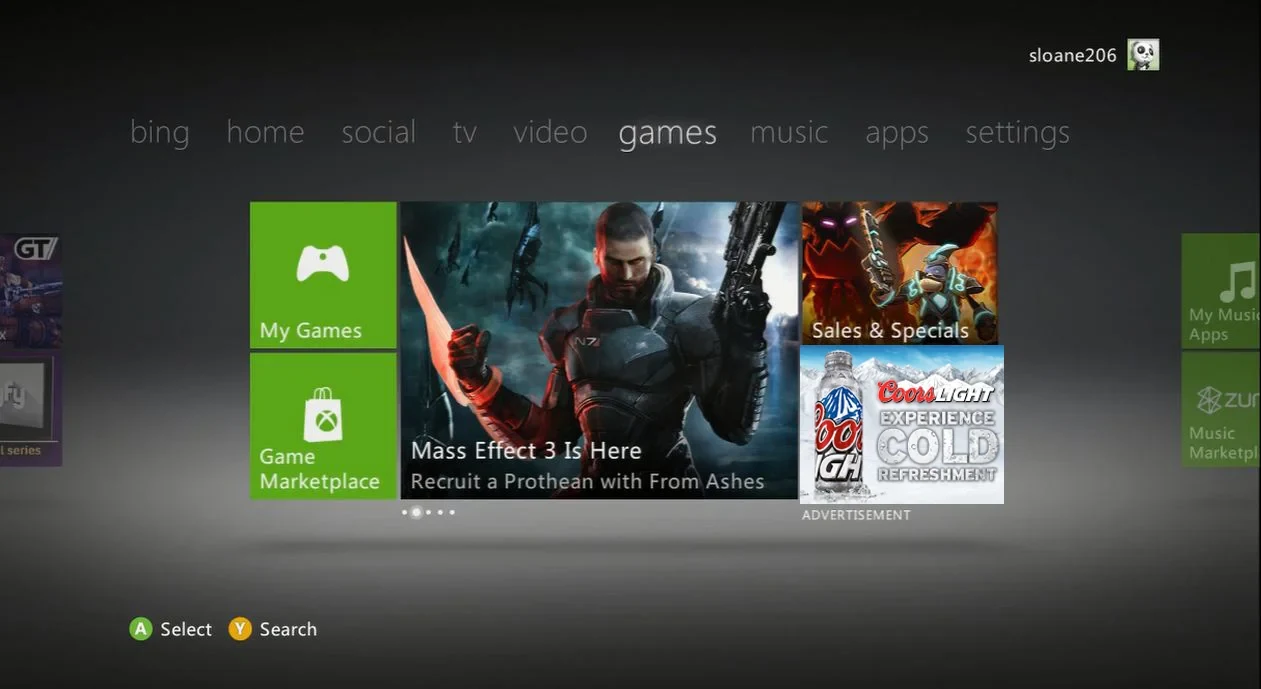This screenshot has width=1261, height=689.
Task: Go to the settings tab
Action: (1017, 133)
